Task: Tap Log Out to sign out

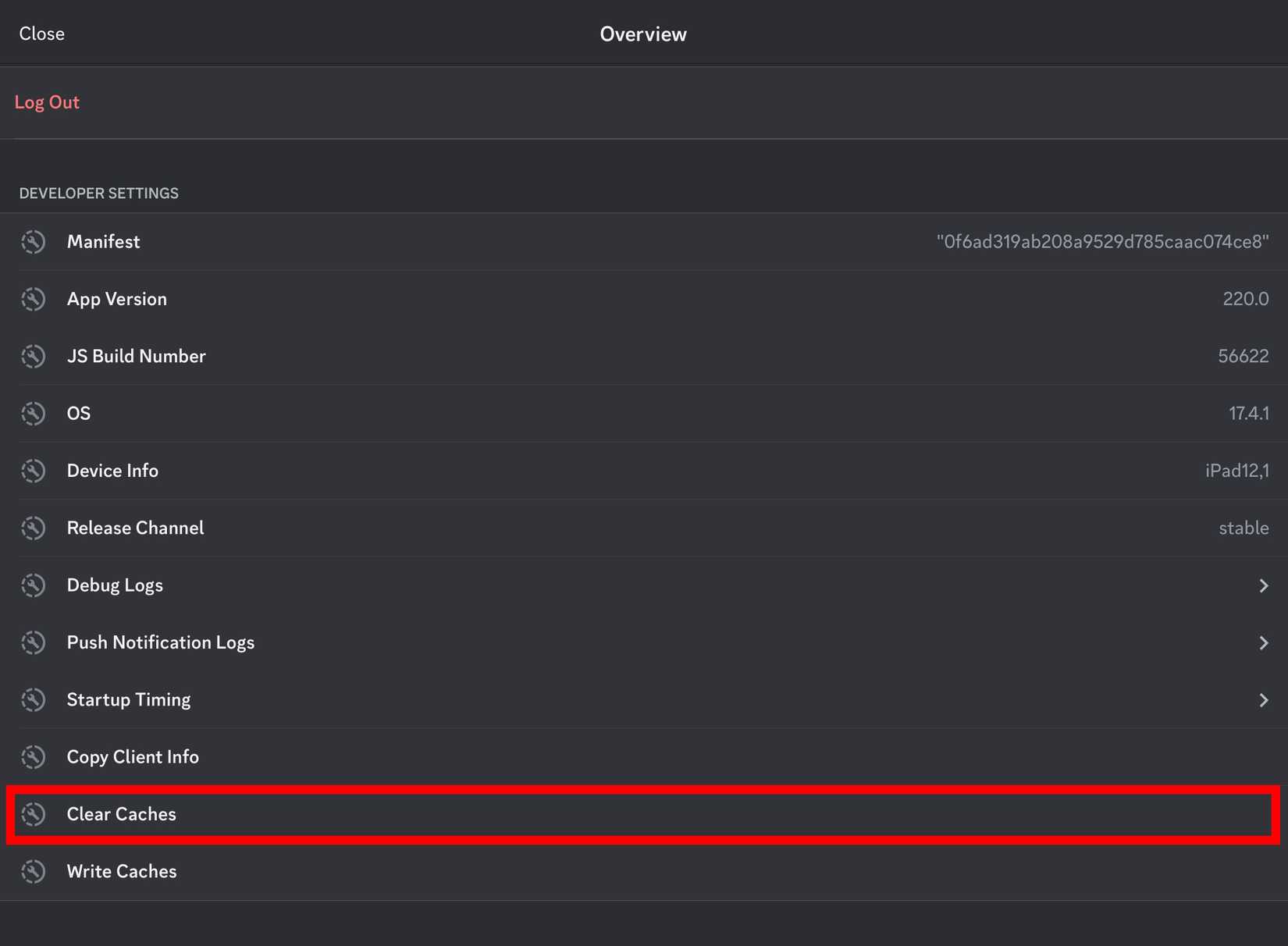Action: [x=47, y=101]
